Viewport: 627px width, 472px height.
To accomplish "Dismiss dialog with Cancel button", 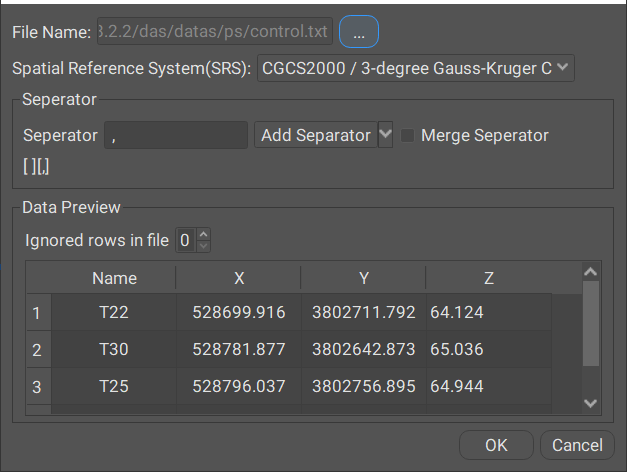I will [577, 445].
